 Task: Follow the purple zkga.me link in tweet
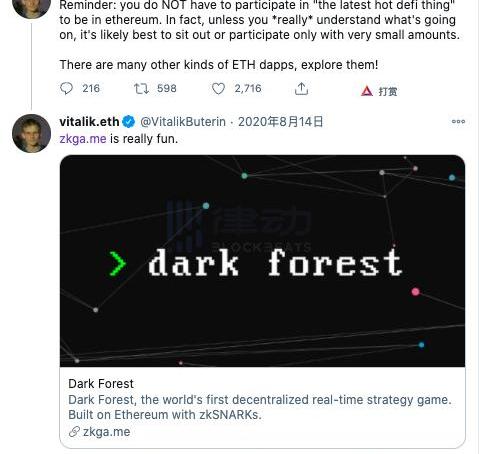point(83,139)
